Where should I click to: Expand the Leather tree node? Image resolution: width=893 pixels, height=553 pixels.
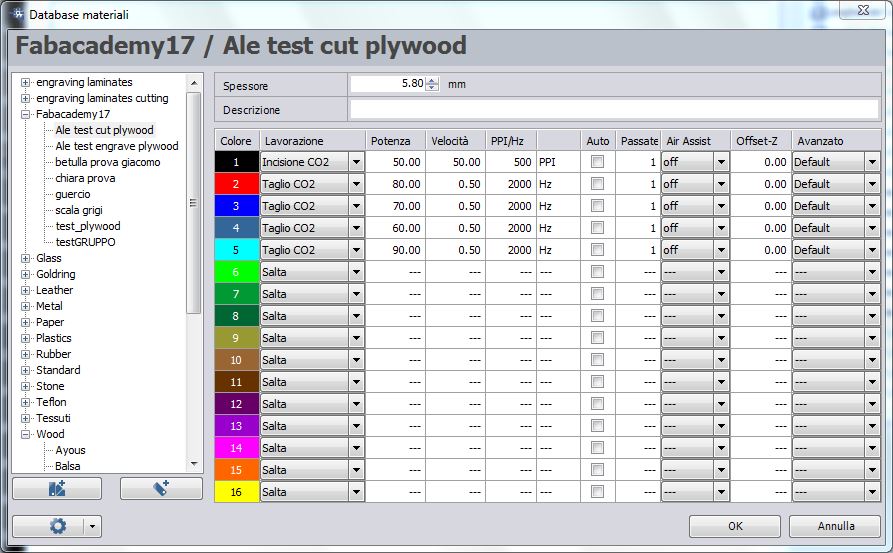coord(25,290)
